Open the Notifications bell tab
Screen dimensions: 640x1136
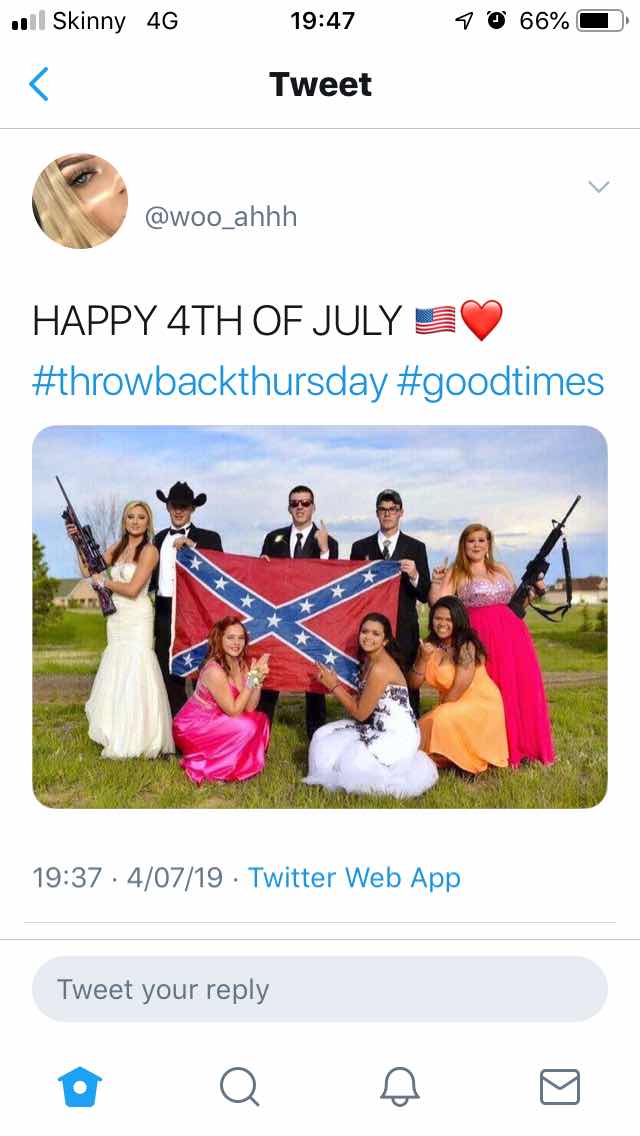coord(400,1087)
